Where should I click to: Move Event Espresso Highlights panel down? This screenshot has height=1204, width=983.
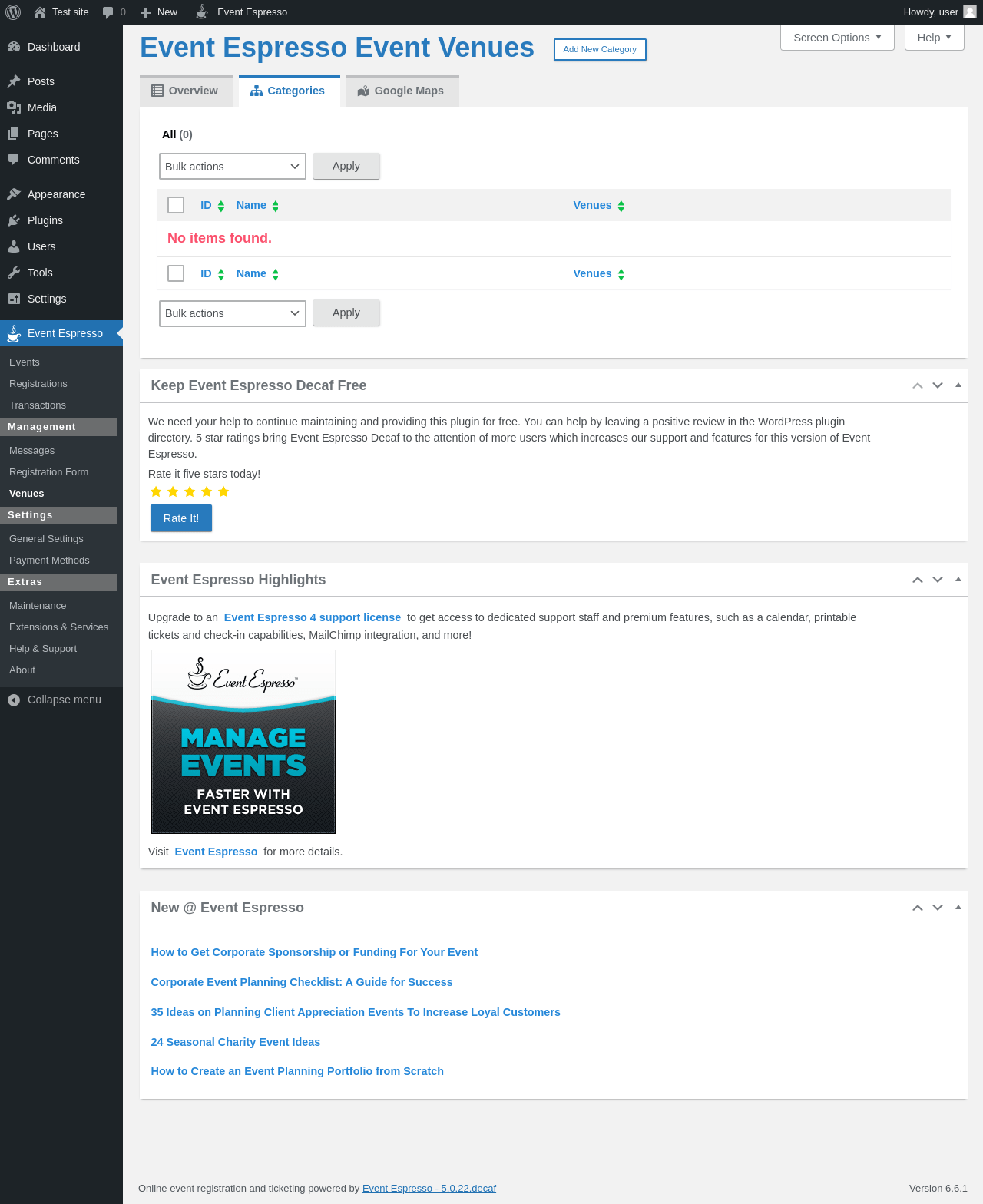tap(938, 580)
